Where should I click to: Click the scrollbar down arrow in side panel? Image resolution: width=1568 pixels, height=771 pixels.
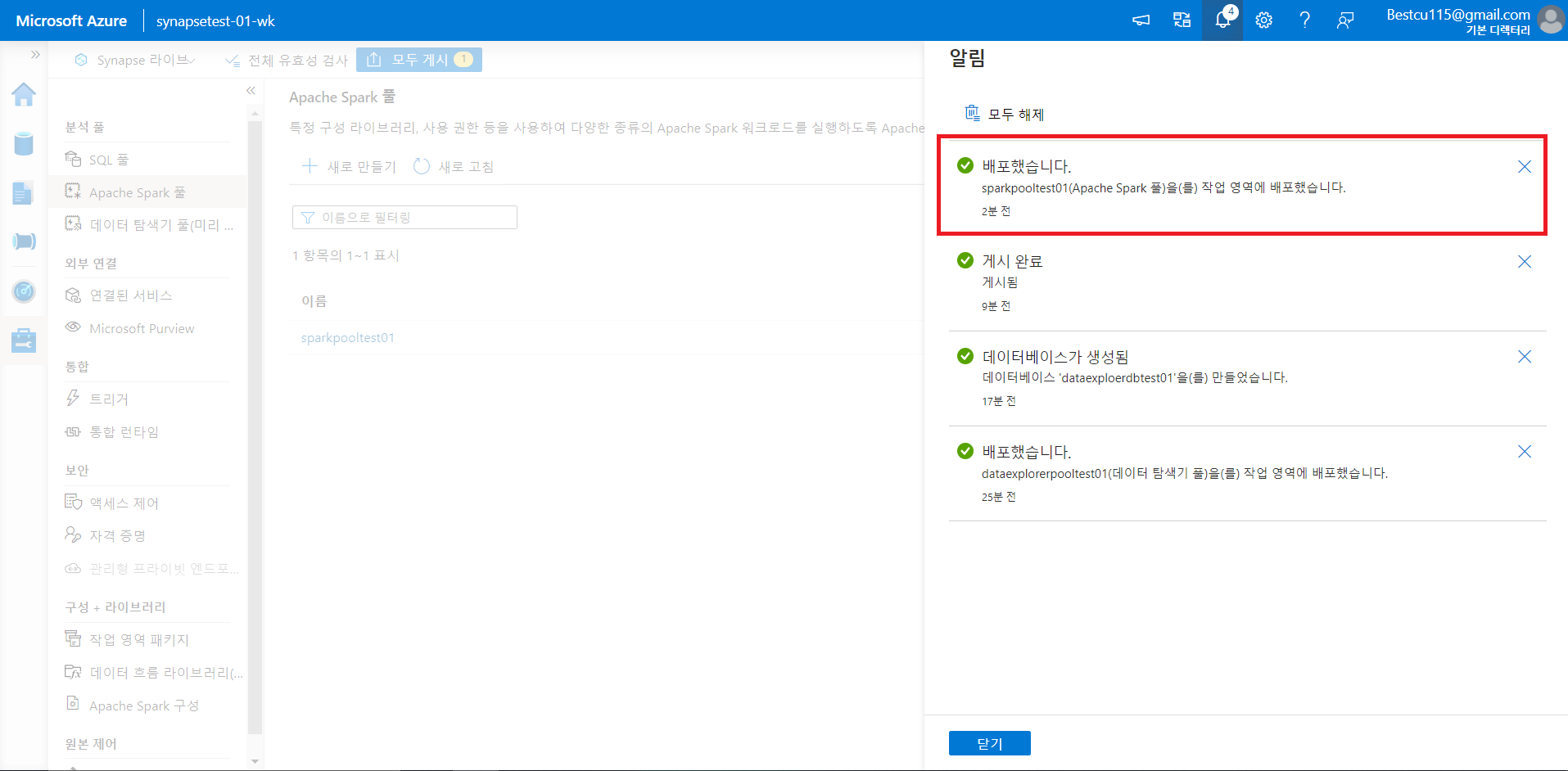point(255,761)
